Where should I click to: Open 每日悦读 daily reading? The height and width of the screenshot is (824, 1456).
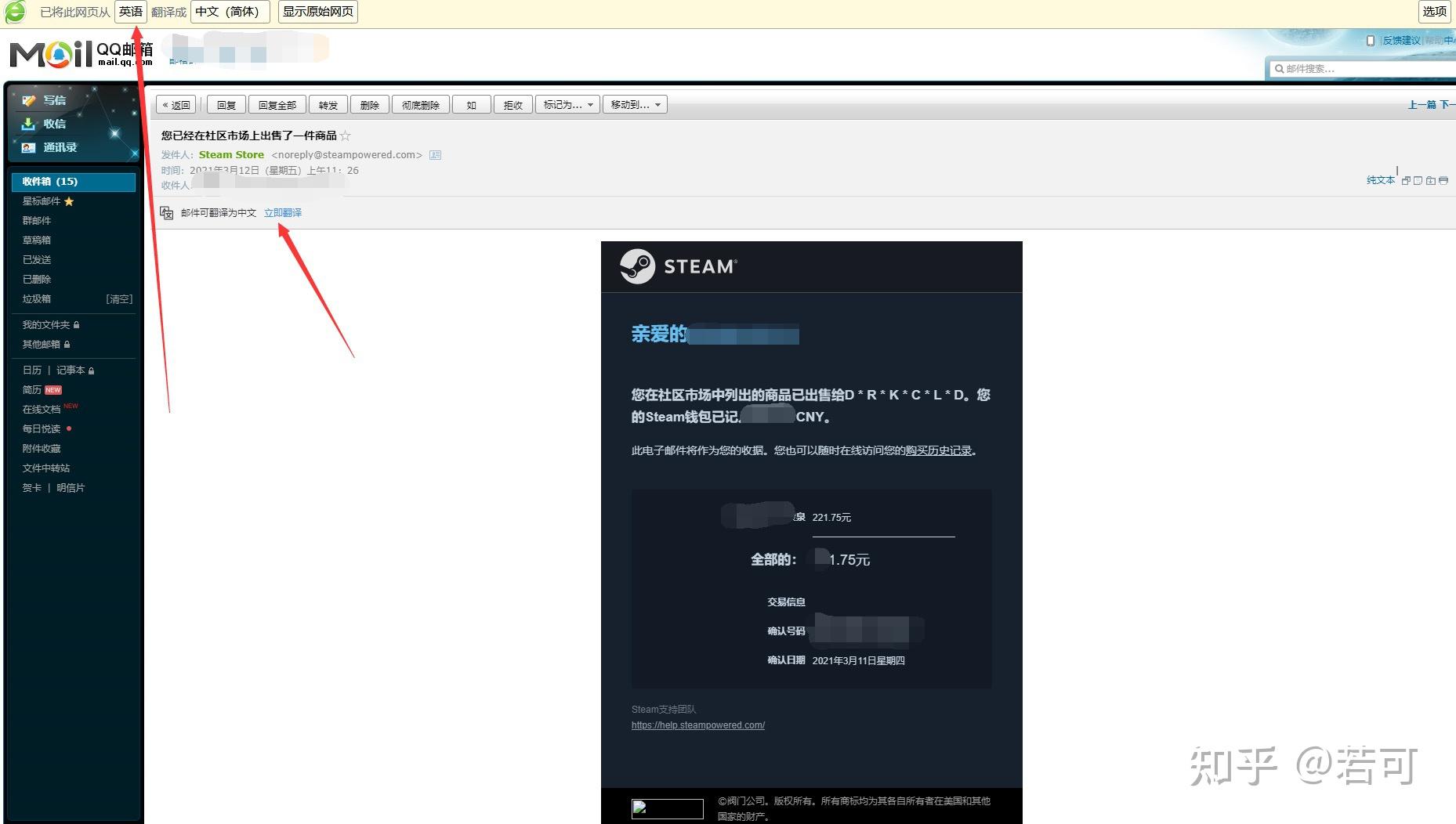(x=42, y=429)
